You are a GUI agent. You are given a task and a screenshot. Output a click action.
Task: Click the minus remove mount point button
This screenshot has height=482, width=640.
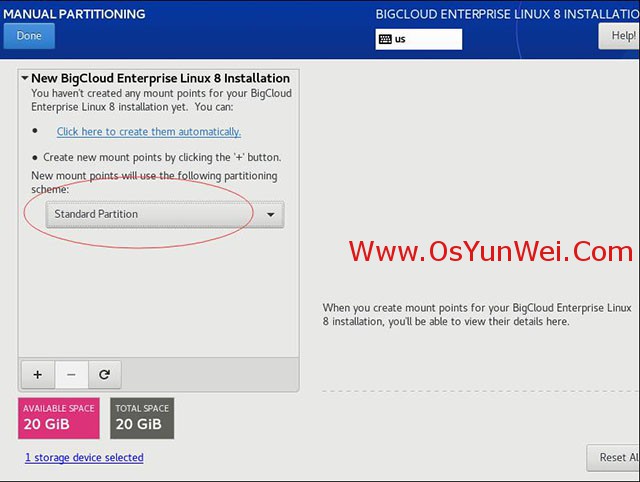point(71,374)
